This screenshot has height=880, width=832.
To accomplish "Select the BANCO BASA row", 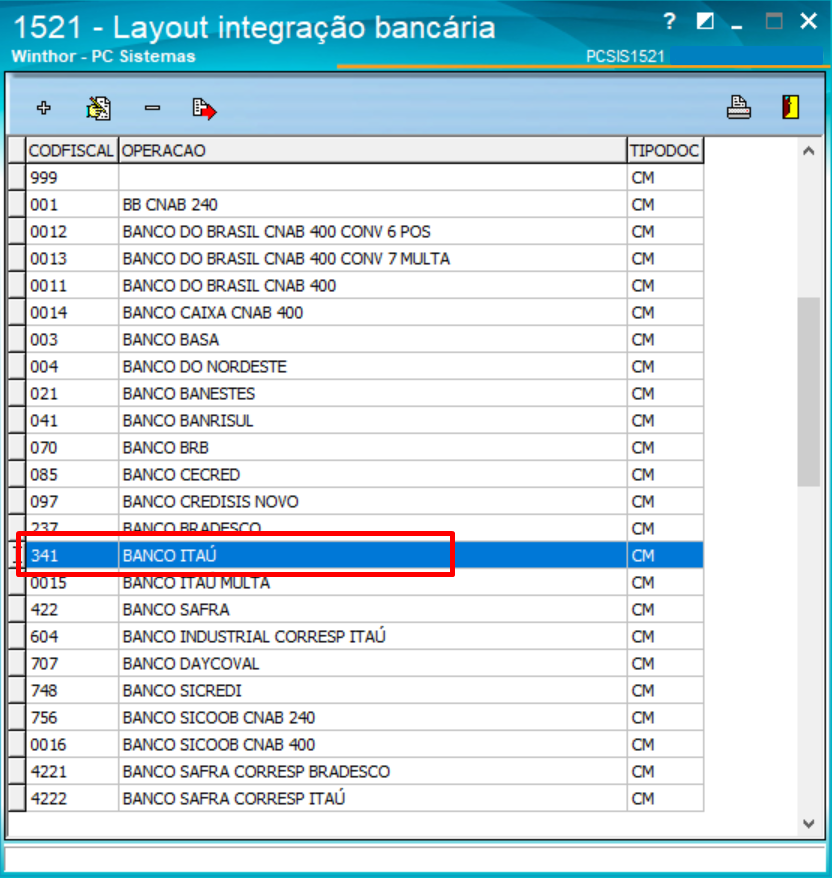I will (x=356, y=339).
